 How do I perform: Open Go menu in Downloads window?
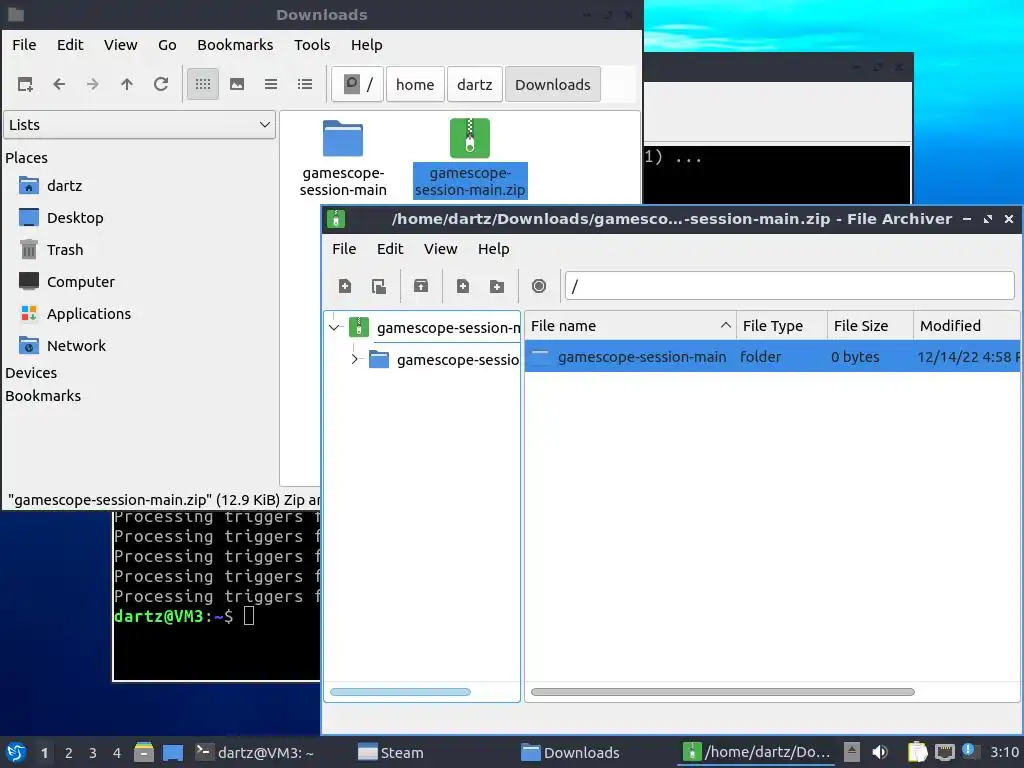click(x=167, y=45)
